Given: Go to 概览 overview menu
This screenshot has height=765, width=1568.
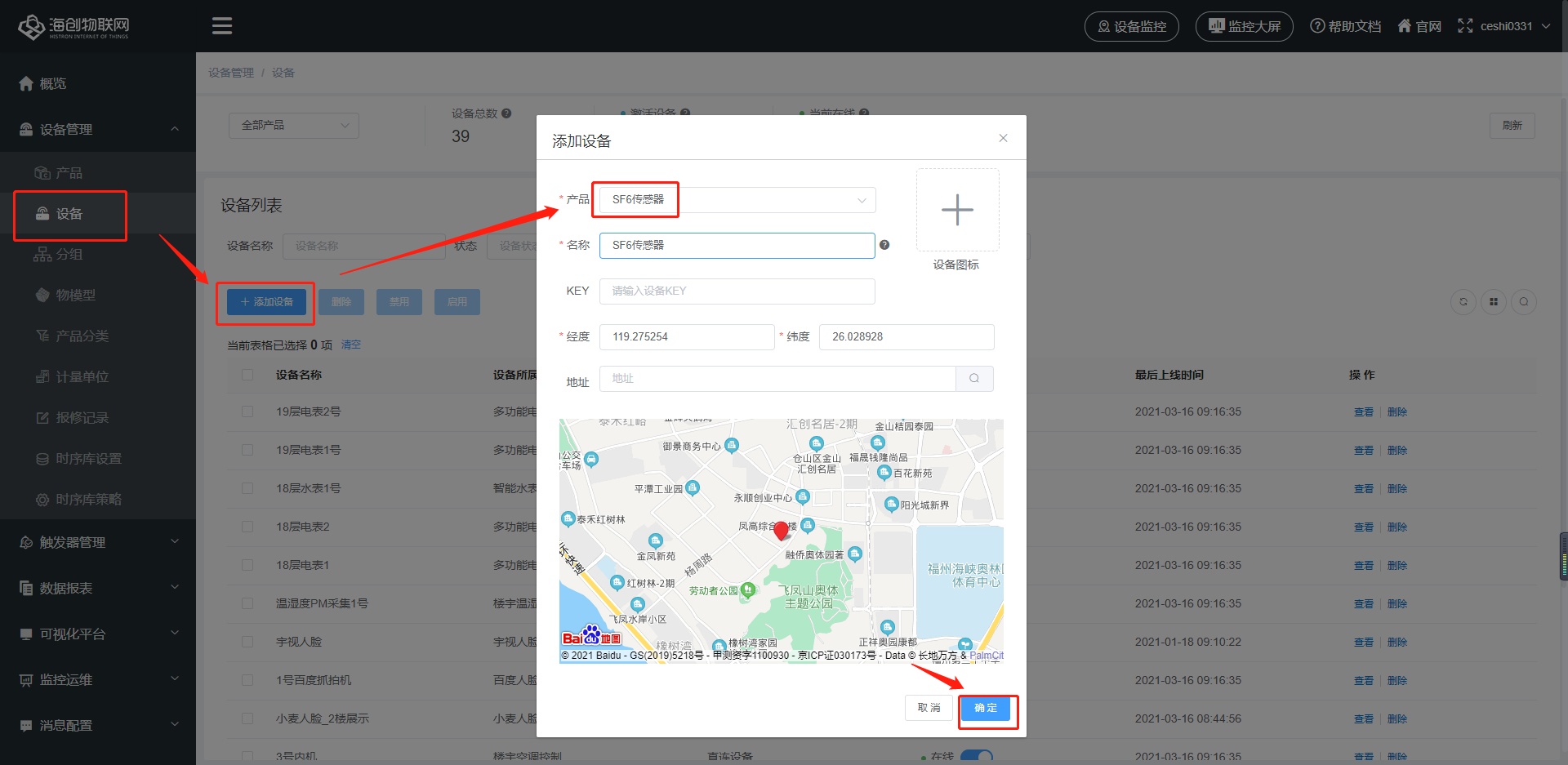Looking at the screenshot, I should (x=98, y=83).
